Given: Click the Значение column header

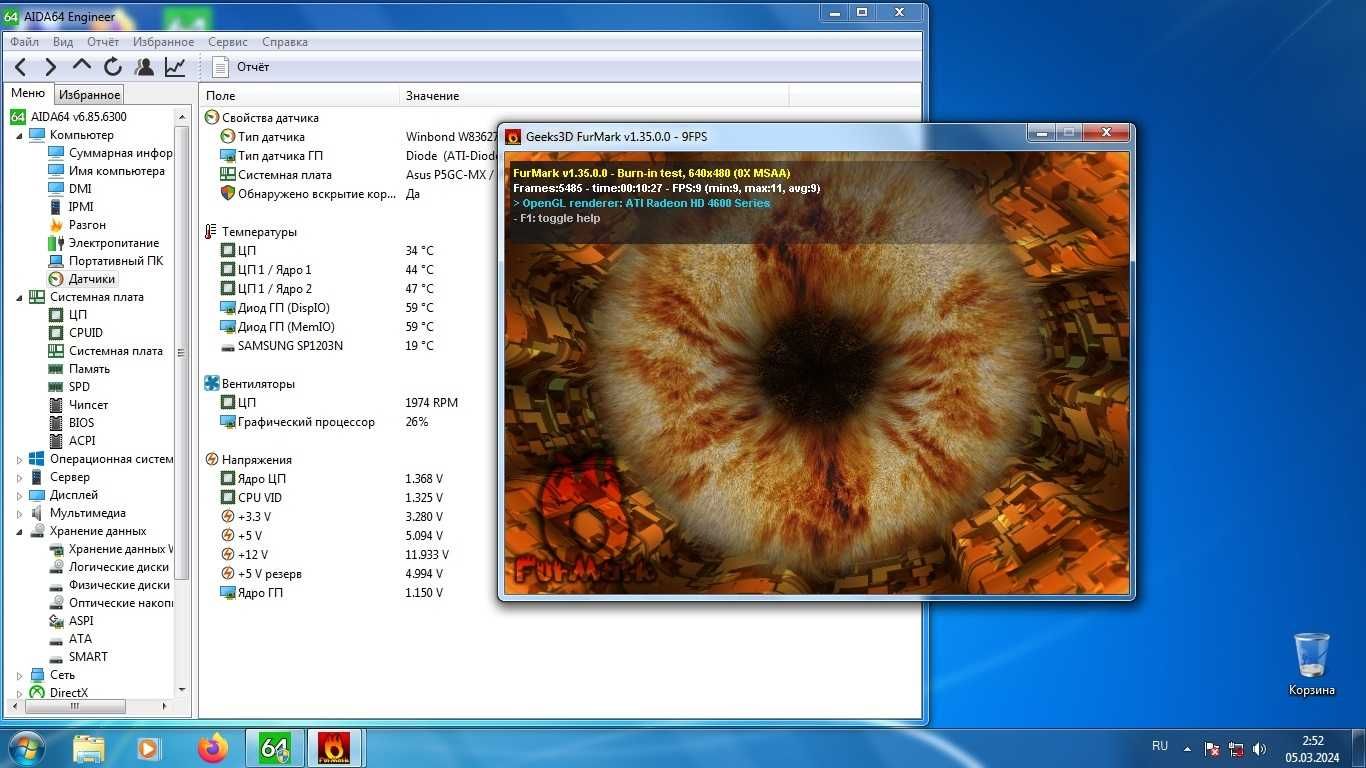Looking at the screenshot, I should click(x=595, y=96).
